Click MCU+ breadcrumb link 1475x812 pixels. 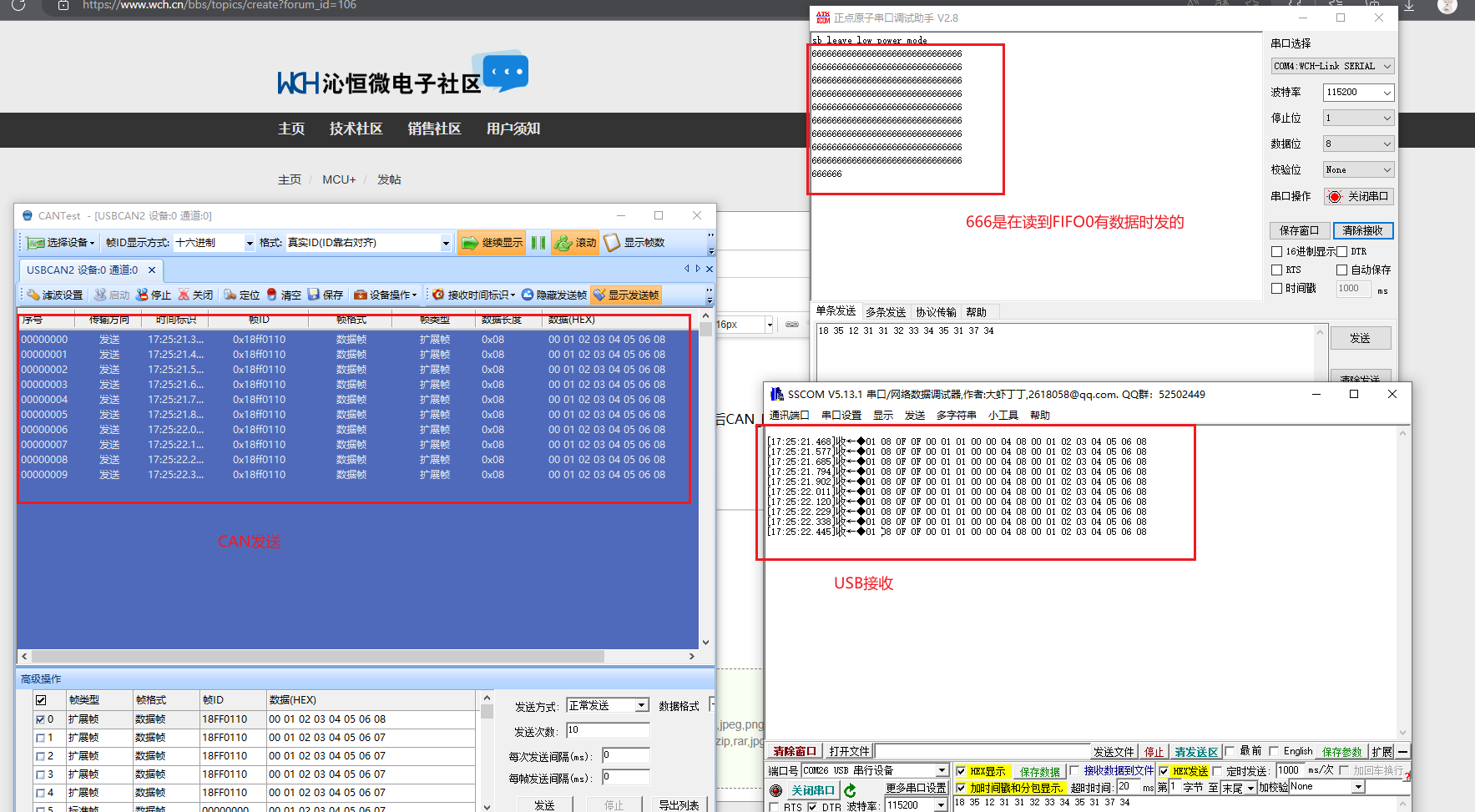[x=339, y=179]
